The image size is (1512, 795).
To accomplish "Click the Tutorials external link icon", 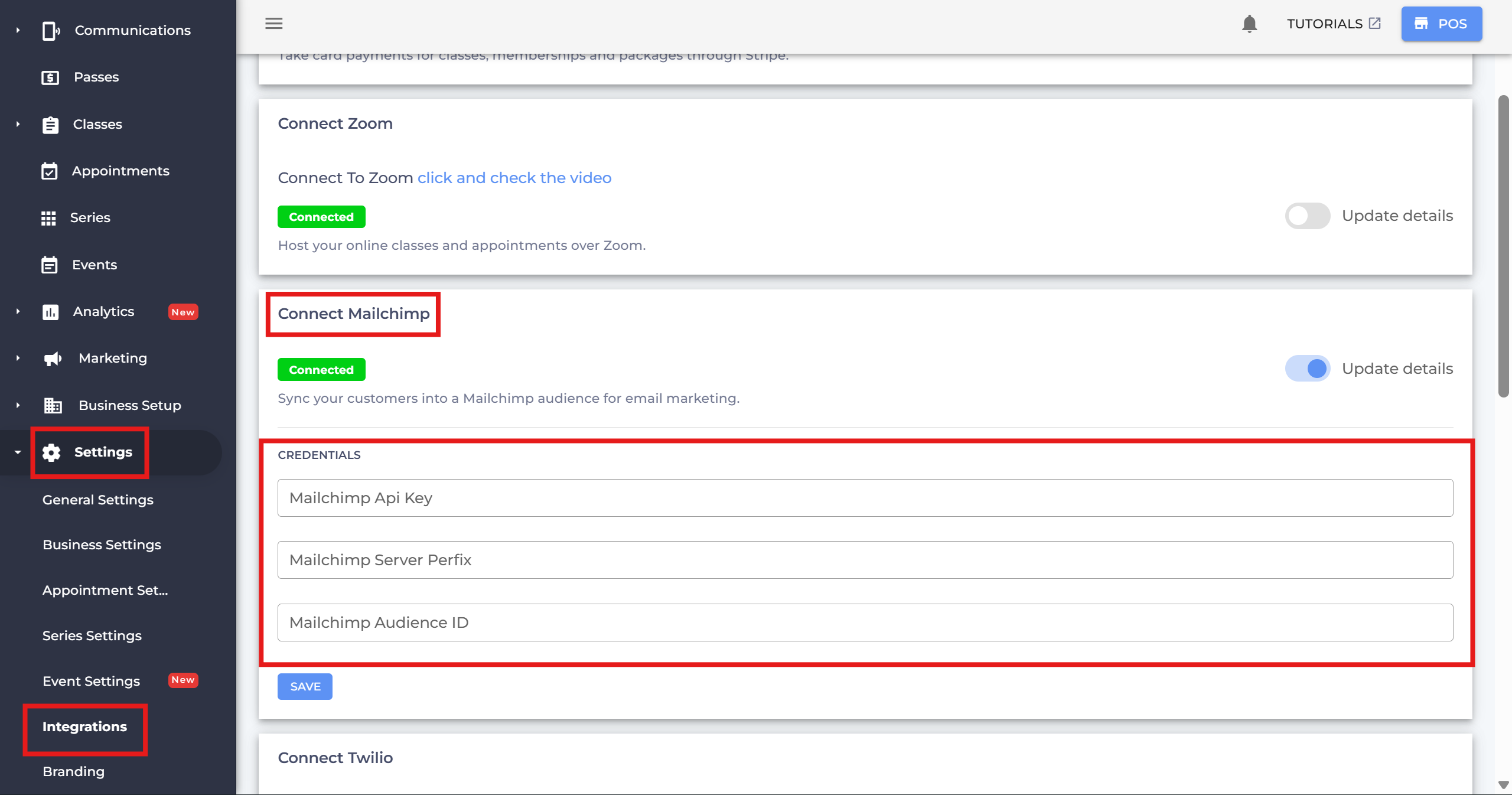I will [1375, 23].
